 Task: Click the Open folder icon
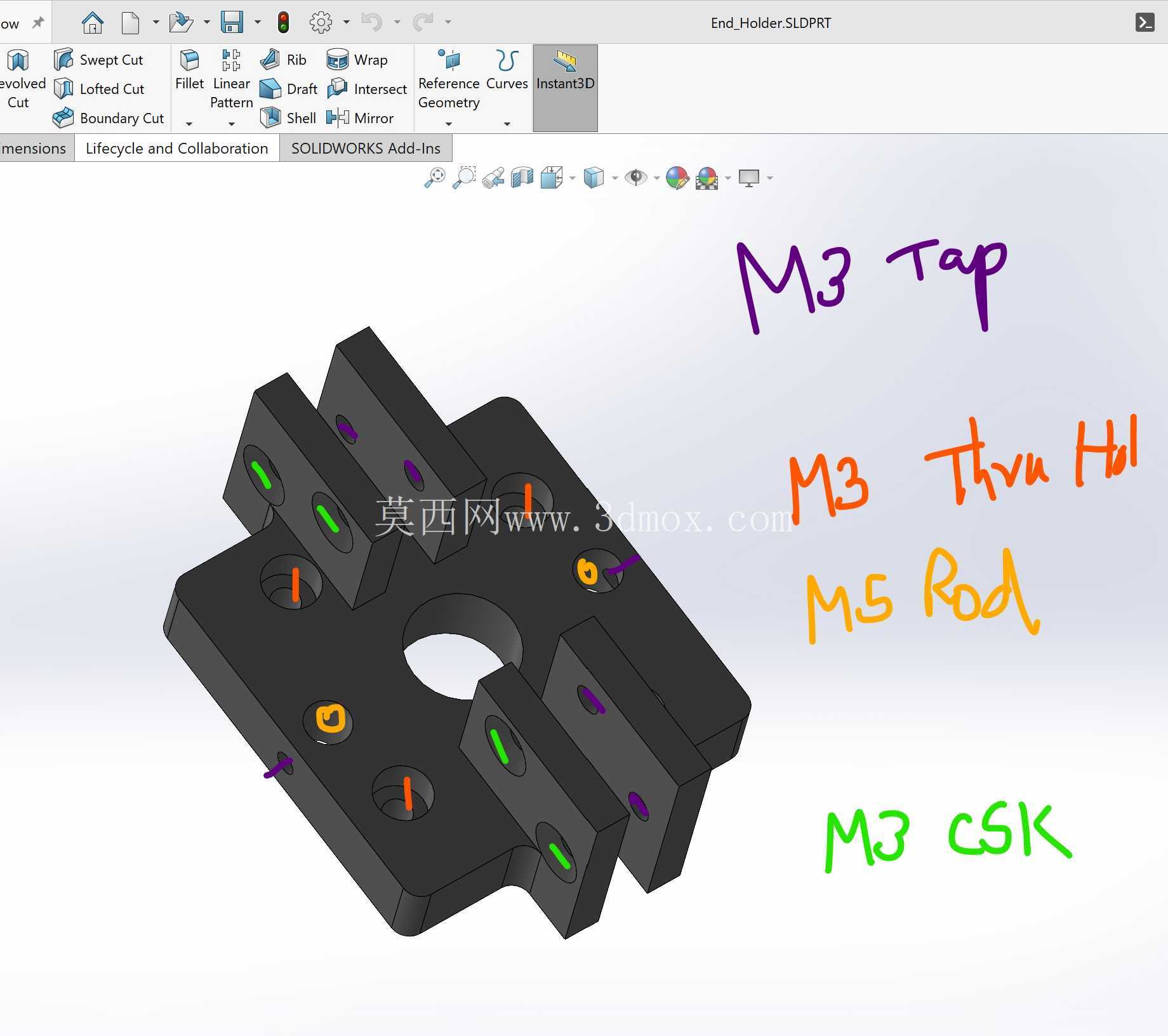pyautogui.click(x=181, y=23)
